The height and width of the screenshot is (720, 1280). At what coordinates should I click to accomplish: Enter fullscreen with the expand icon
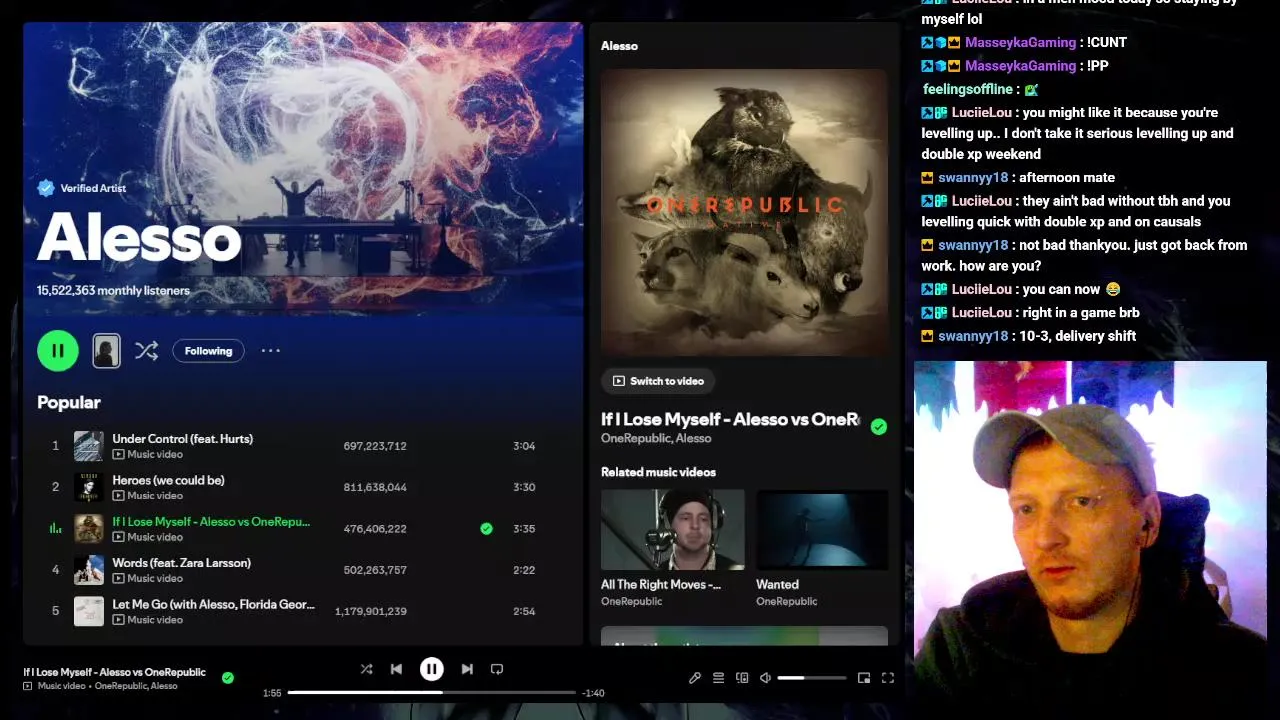click(x=887, y=678)
